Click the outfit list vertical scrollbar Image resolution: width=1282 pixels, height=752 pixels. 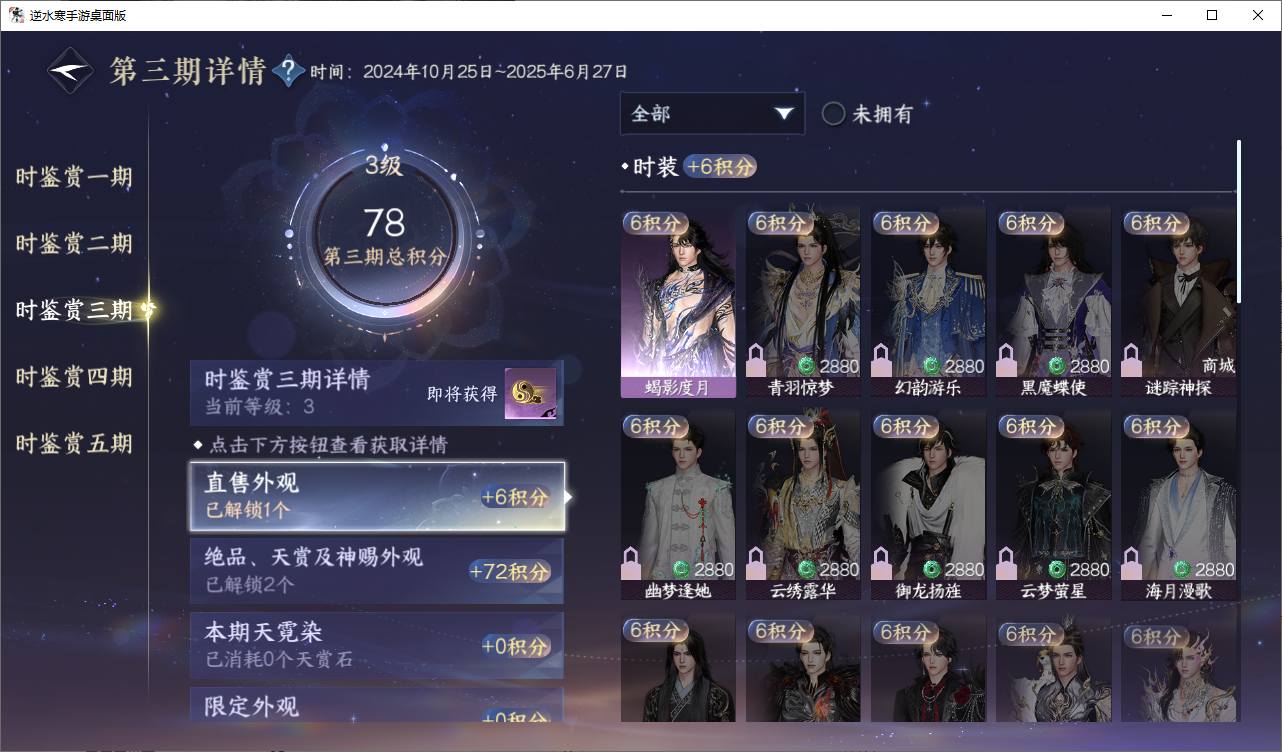click(1239, 222)
